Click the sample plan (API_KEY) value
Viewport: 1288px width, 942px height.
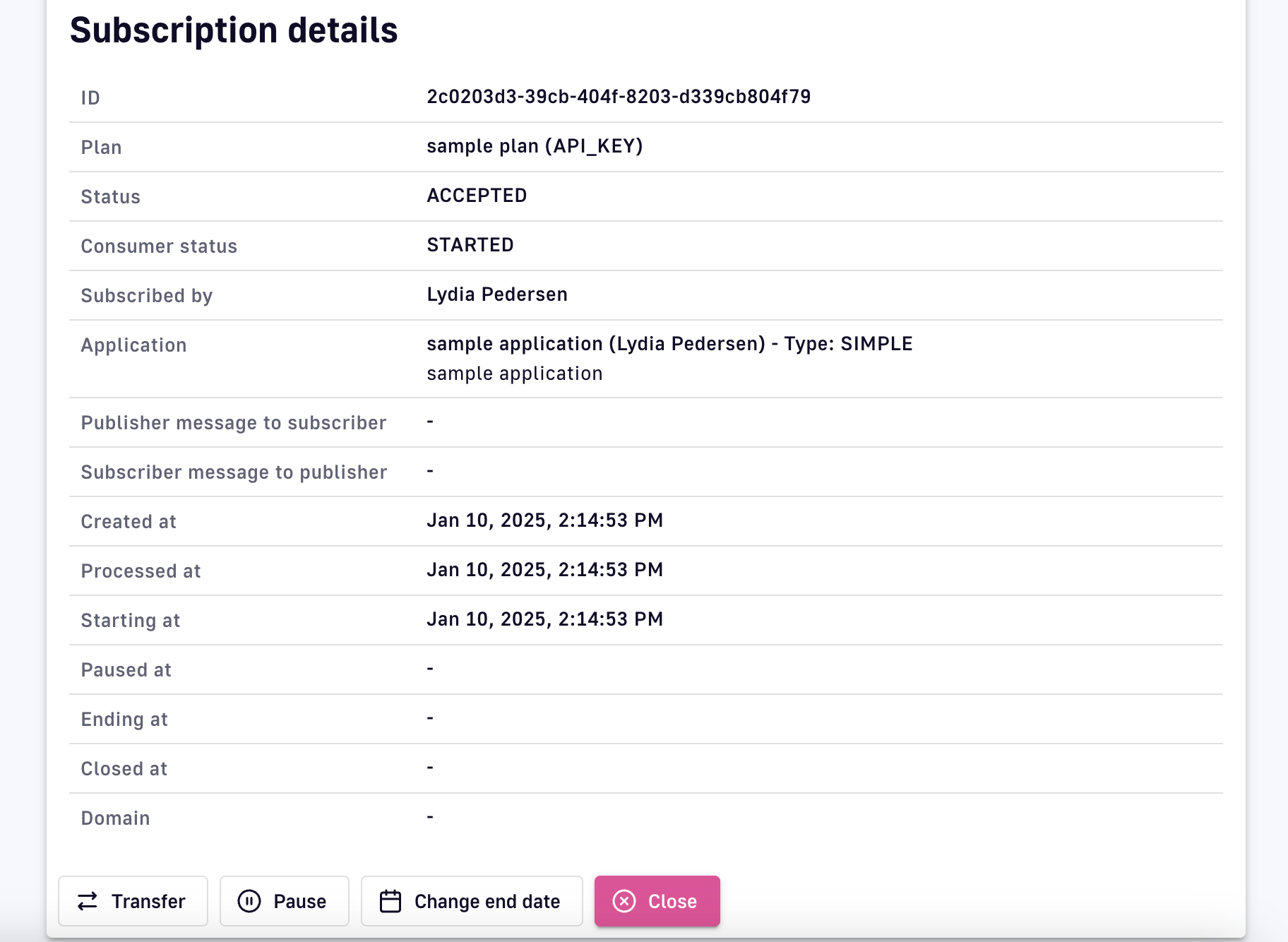[x=535, y=146]
